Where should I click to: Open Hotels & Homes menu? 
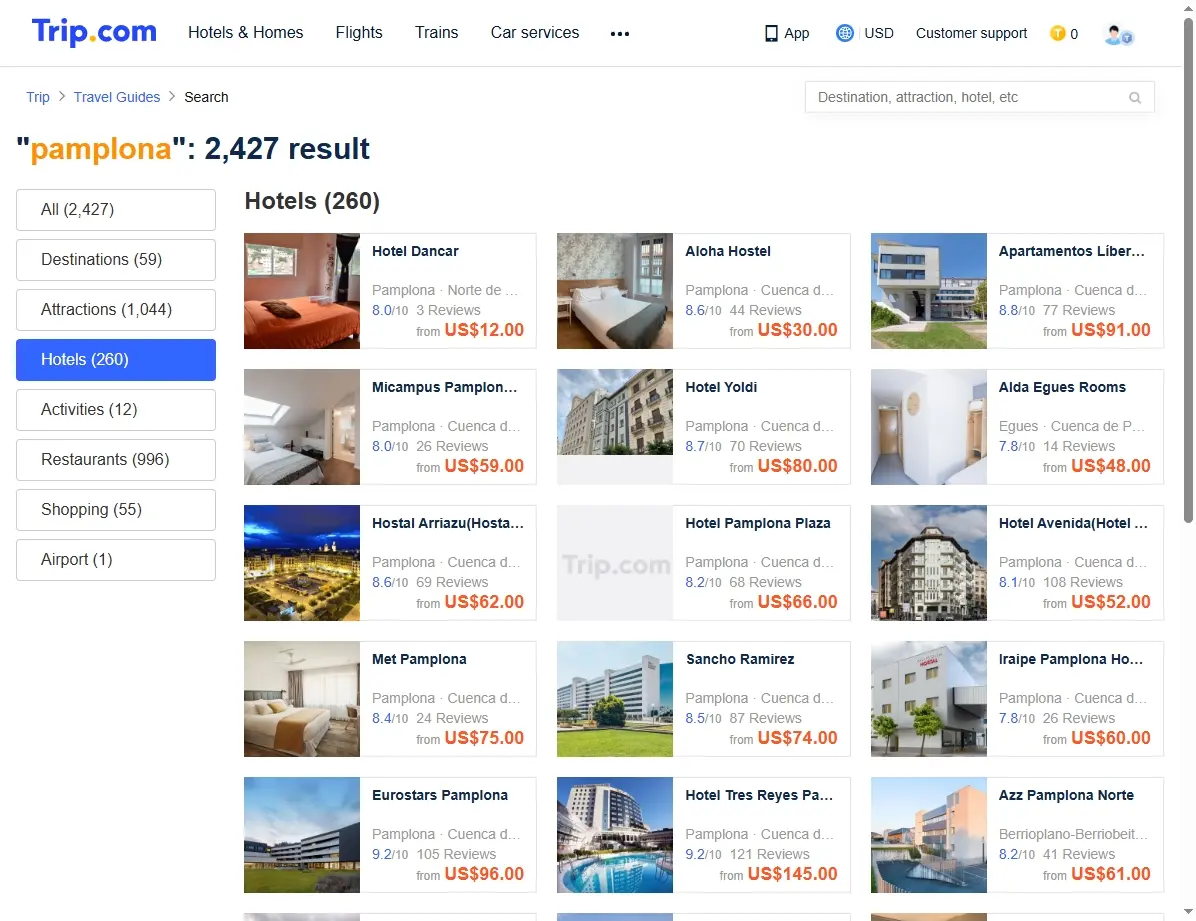246,33
